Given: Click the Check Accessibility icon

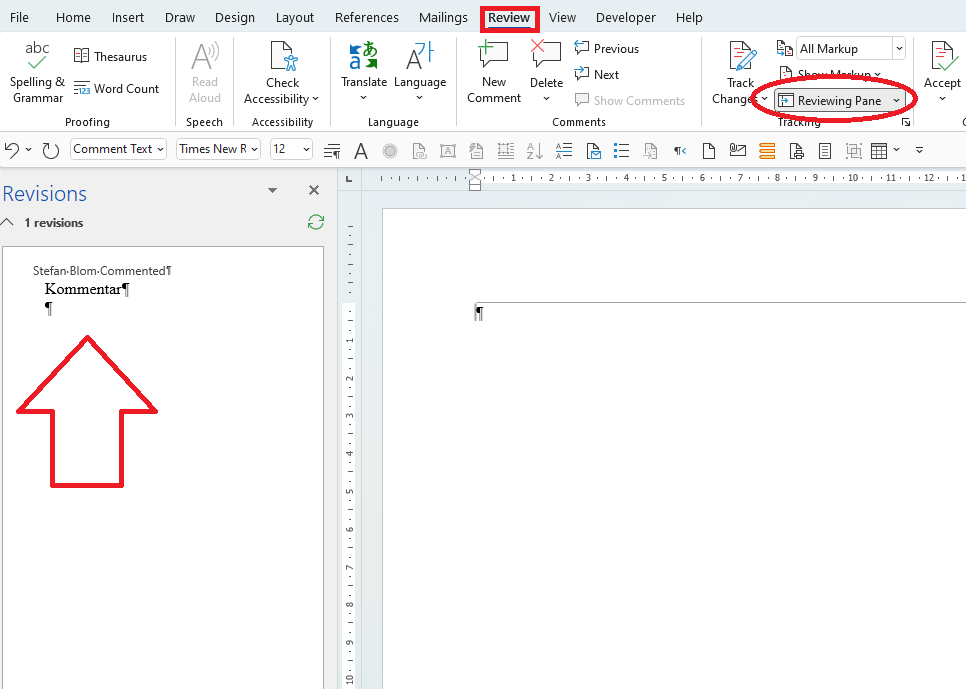Looking at the screenshot, I should pos(284,56).
